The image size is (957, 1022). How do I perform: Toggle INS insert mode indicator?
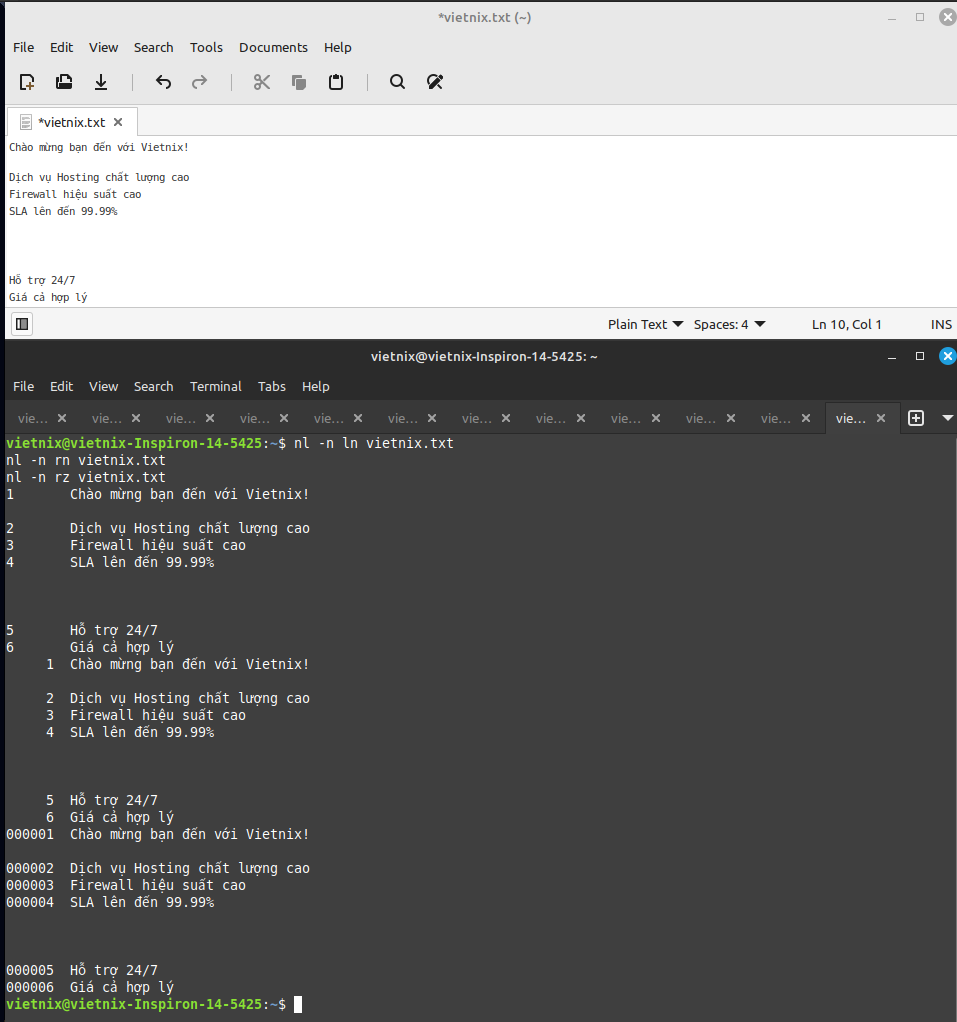click(941, 324)
